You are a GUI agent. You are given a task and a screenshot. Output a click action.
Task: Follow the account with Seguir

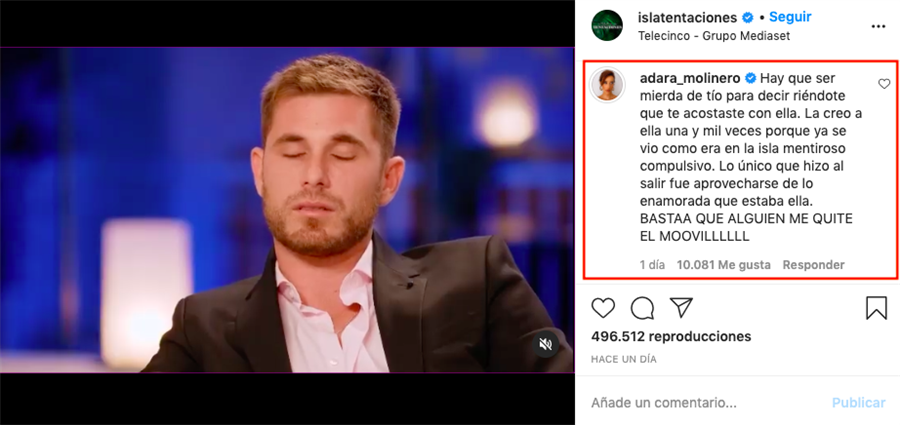click(791, 17)
